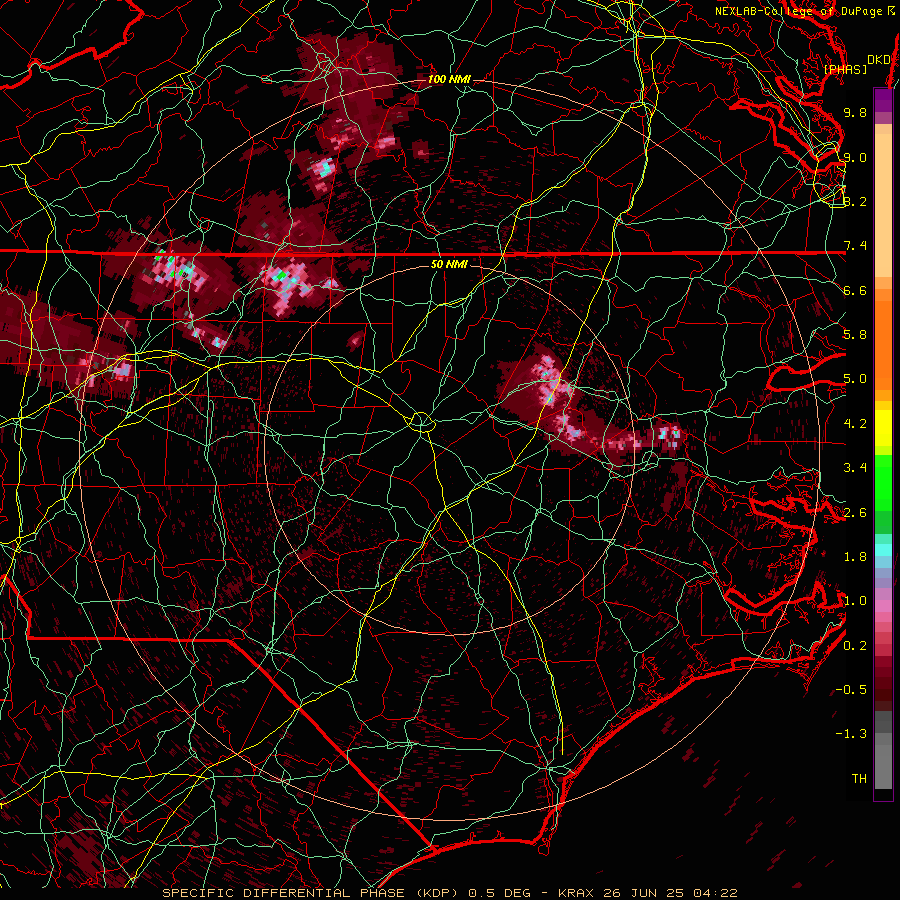Click the 7.4 scale value
This screenshot has height=900, width=900.
pyautogui.click(x=855, y=246)
